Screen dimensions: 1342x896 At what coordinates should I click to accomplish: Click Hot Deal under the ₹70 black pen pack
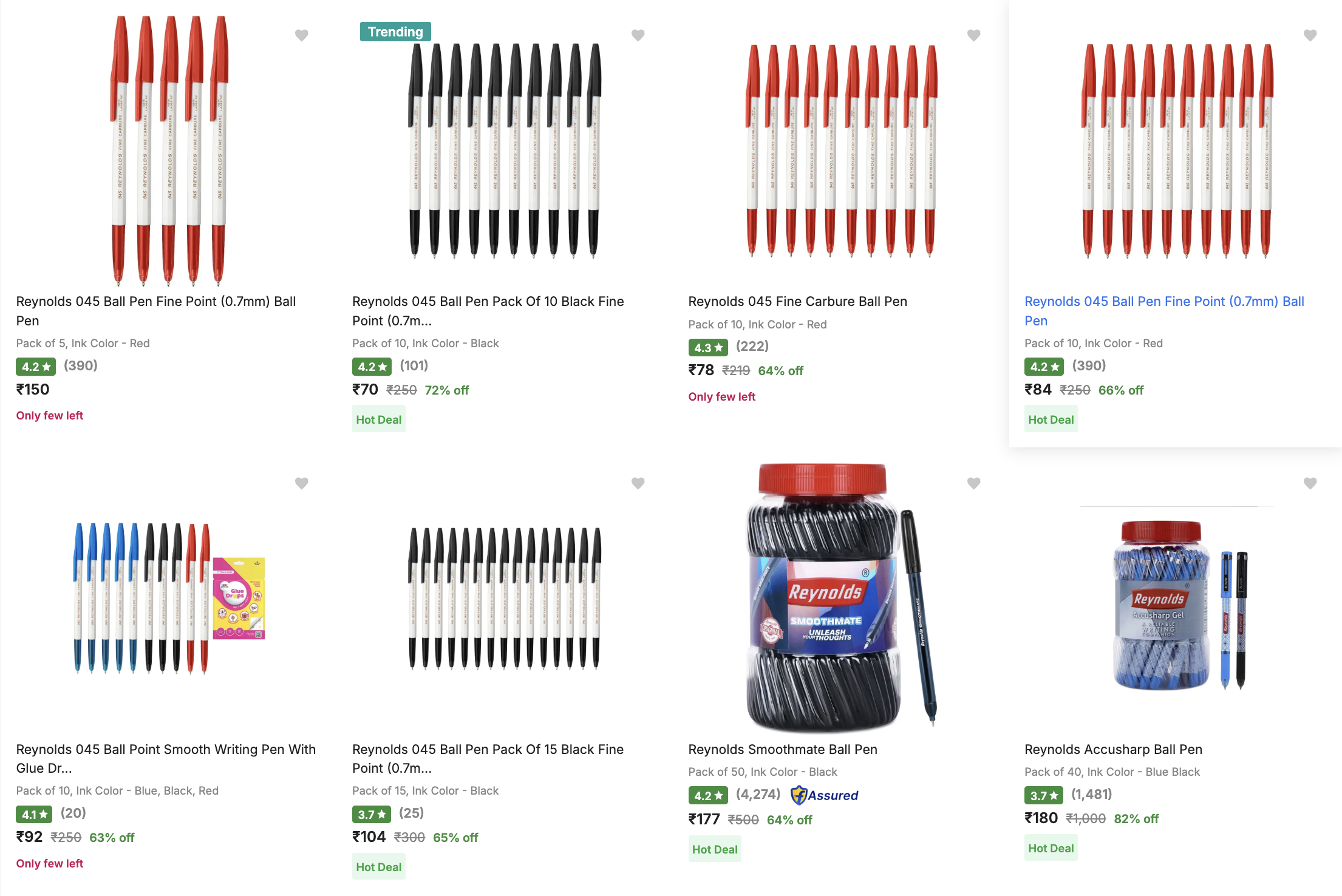pos(378,419)
